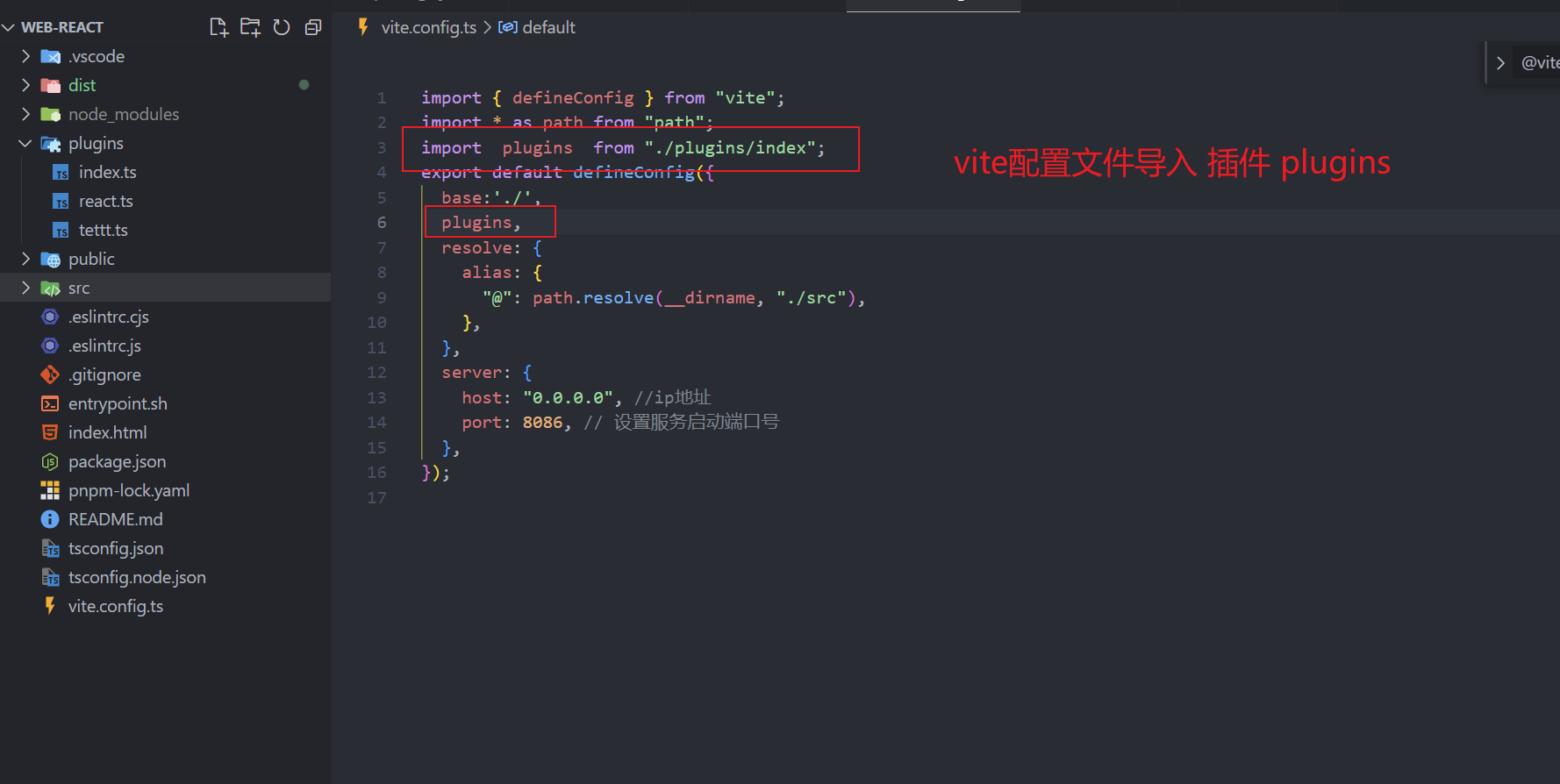The height and width of the screenshot is (784, 1560).
Task: Open vite.config.ts in the explorer
Action: (115, 606)
